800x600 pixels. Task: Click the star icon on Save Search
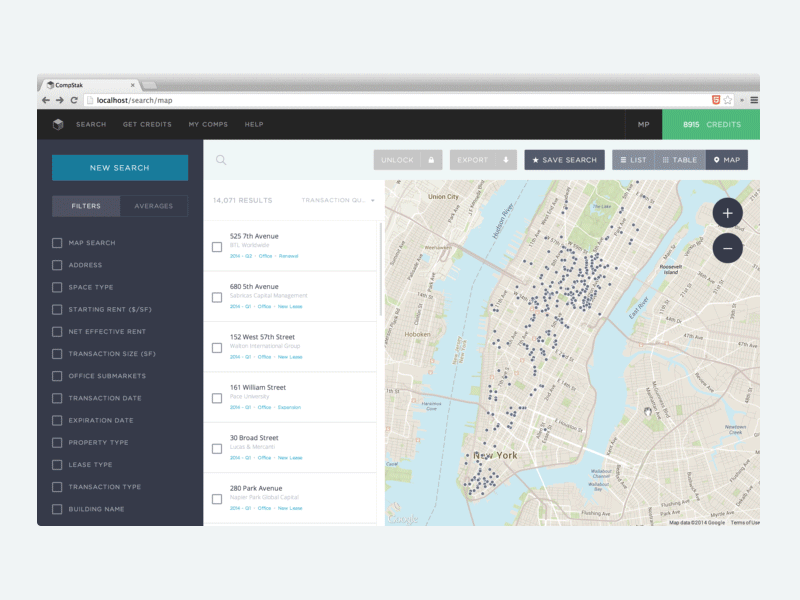coord(536,159)
